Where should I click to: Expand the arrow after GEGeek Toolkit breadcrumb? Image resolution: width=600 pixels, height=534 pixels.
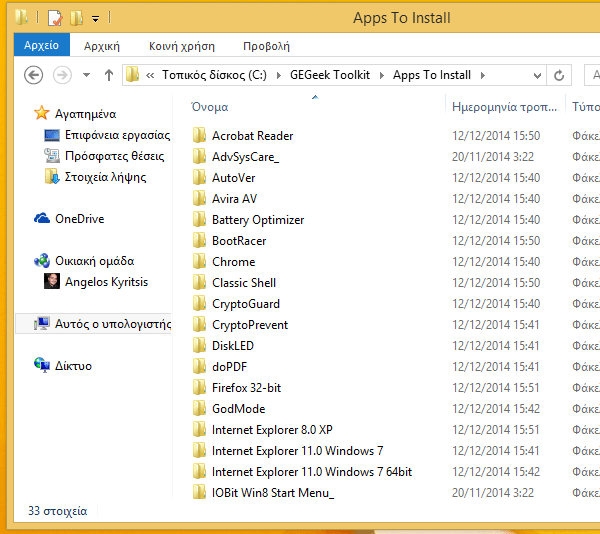pos(381,75)
